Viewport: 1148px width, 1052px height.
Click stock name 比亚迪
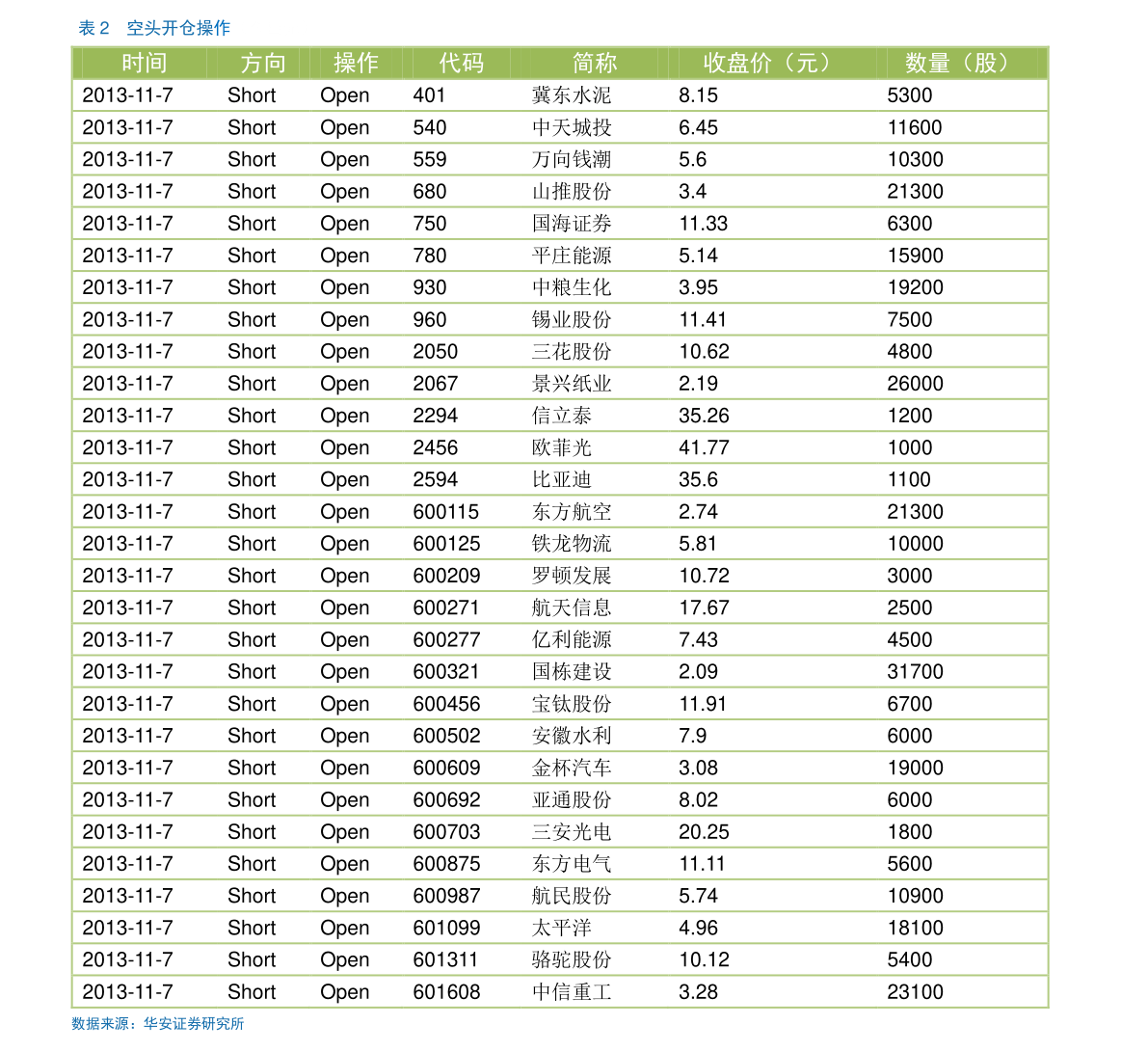[562, 480]
